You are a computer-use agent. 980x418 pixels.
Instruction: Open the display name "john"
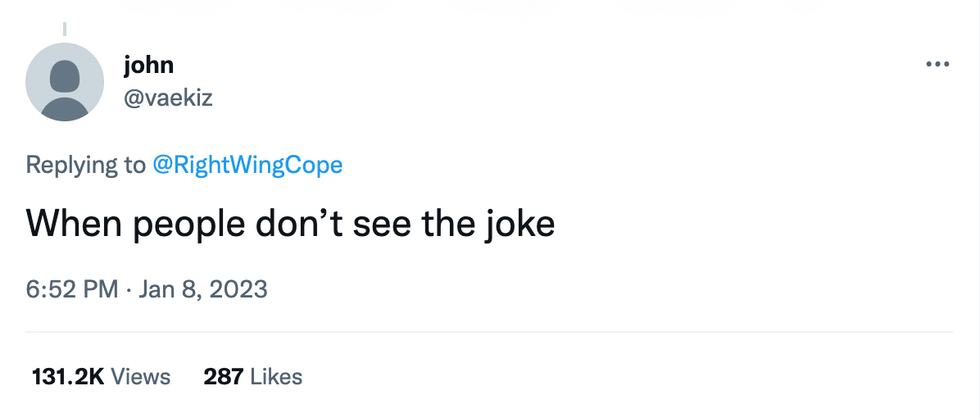point(148,65)
